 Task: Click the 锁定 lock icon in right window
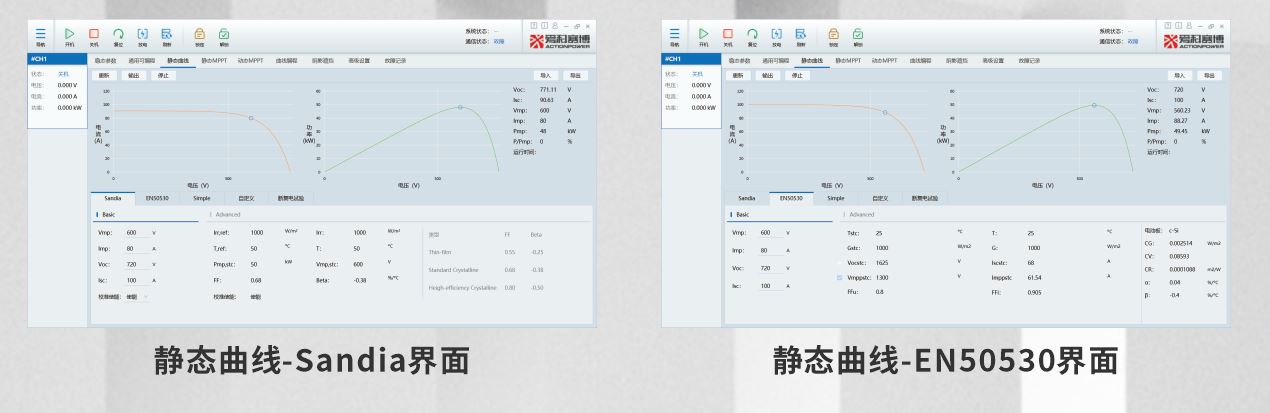tap(833, 34)
